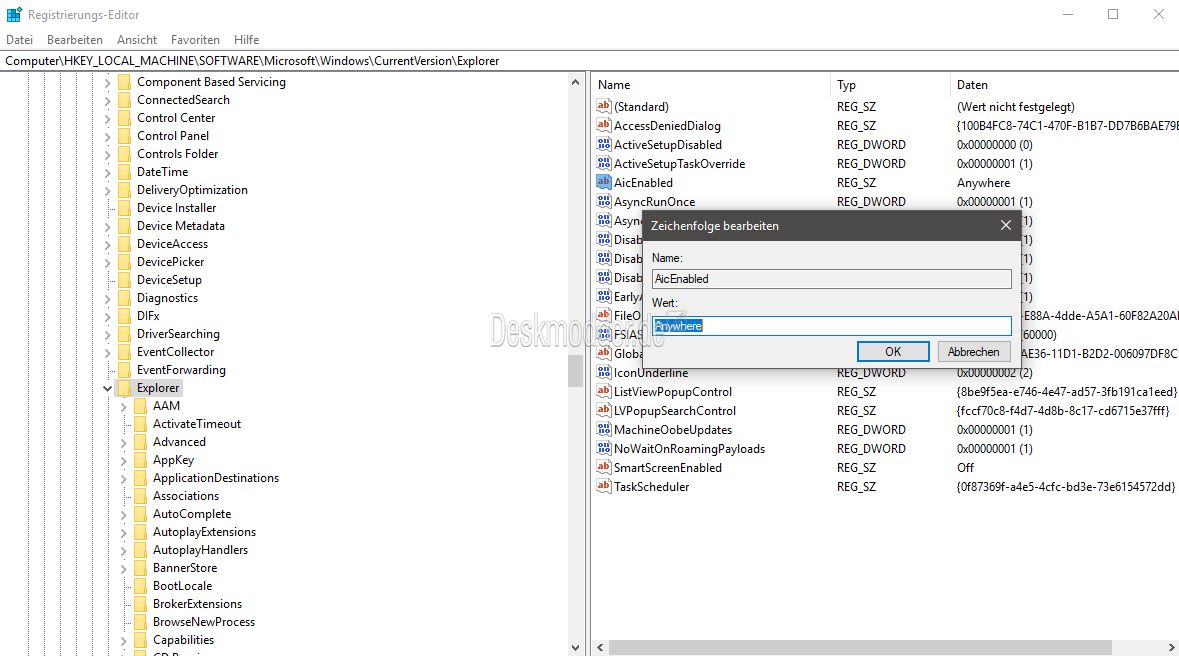Select the AsyncRunOnce DWORD icon

(603, 201)
